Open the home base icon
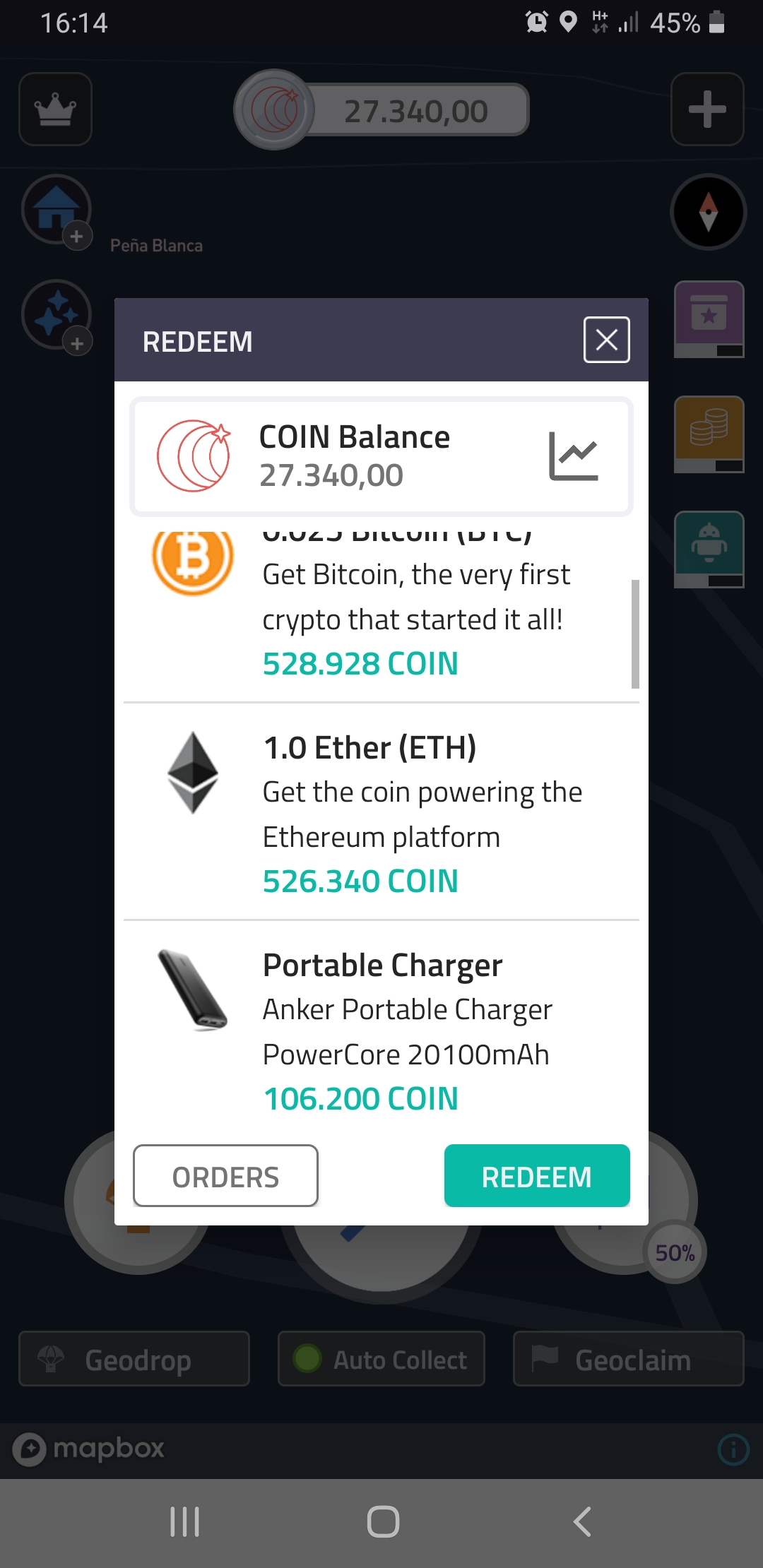Viewport: 763px width, 1568px height. pyautogui.click(x=57, y=210)
